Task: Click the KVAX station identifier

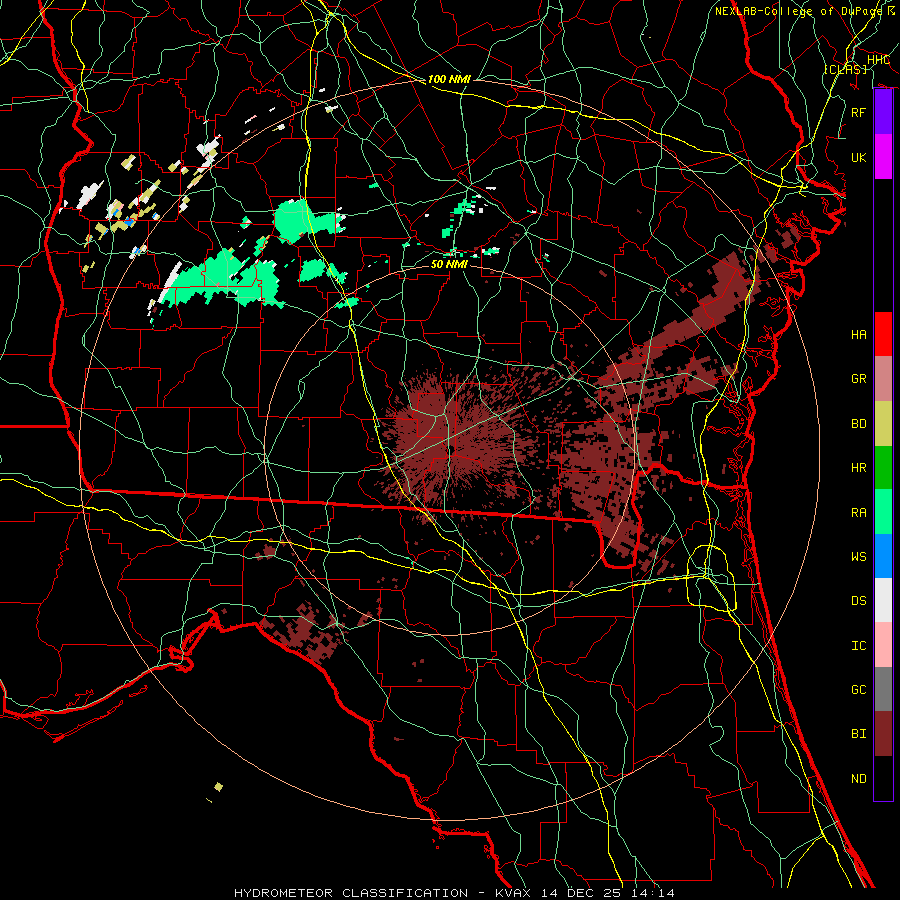Action: (x=513, y=893)
